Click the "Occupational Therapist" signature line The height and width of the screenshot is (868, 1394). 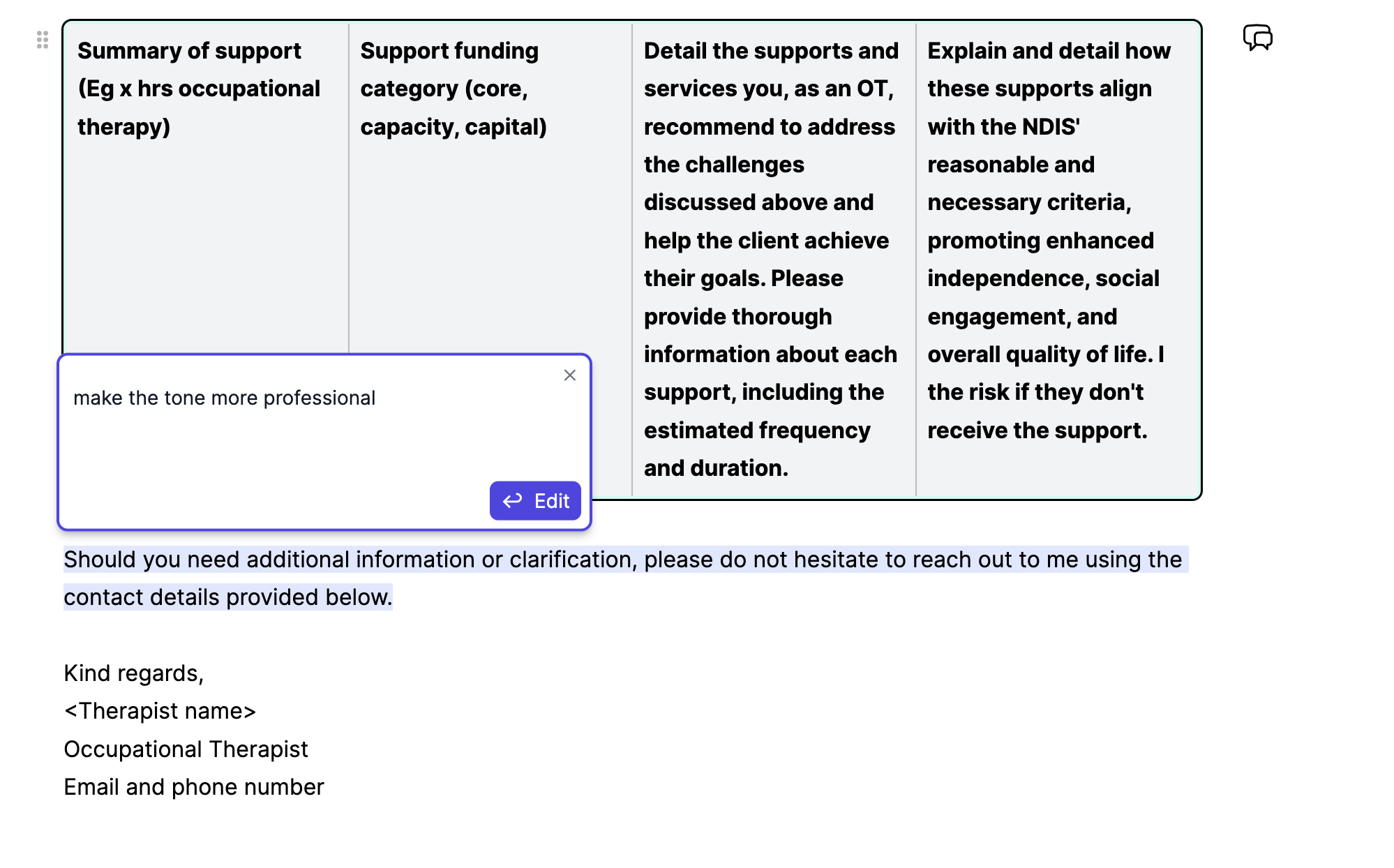(186, 749)
